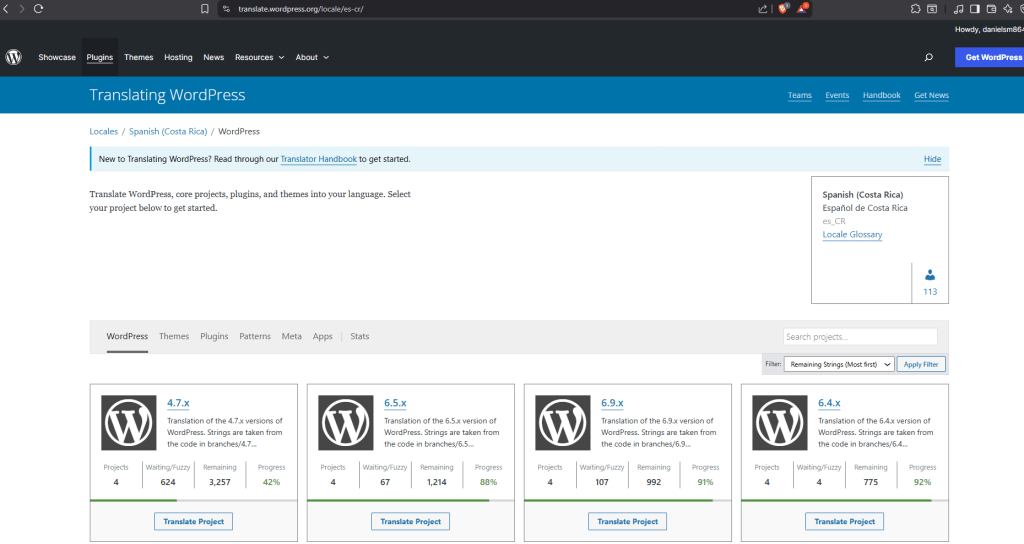
Task: Open the Remaining Strings filter dropdown
Action: (x=839, y=365)
